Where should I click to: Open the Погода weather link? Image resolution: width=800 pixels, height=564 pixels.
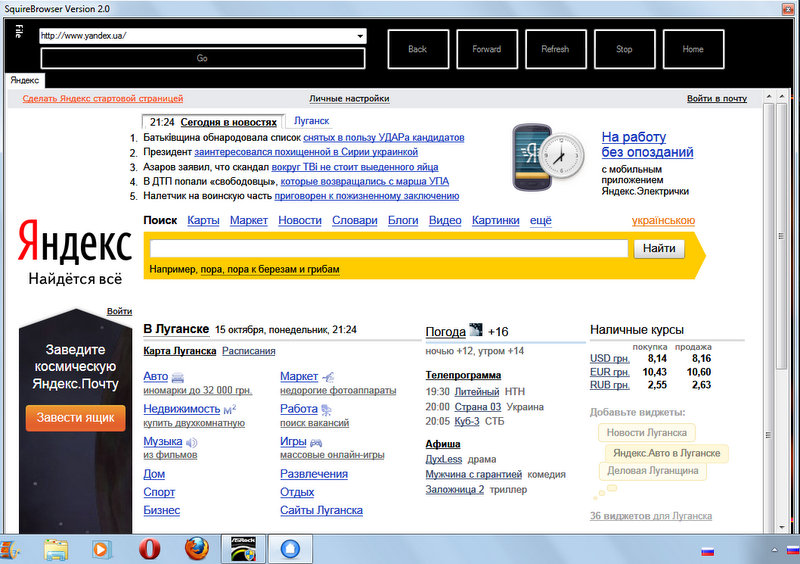click(445, 332)
